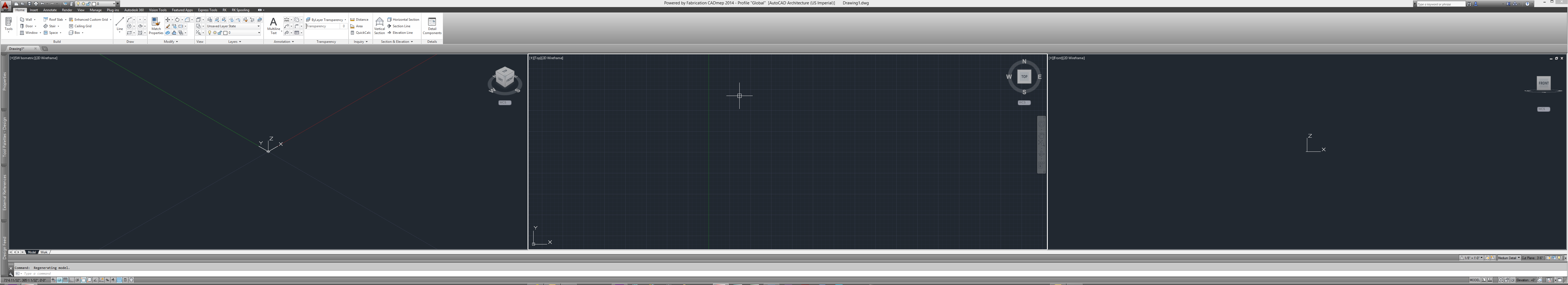Open the Tools palette button

pos(8,25)
